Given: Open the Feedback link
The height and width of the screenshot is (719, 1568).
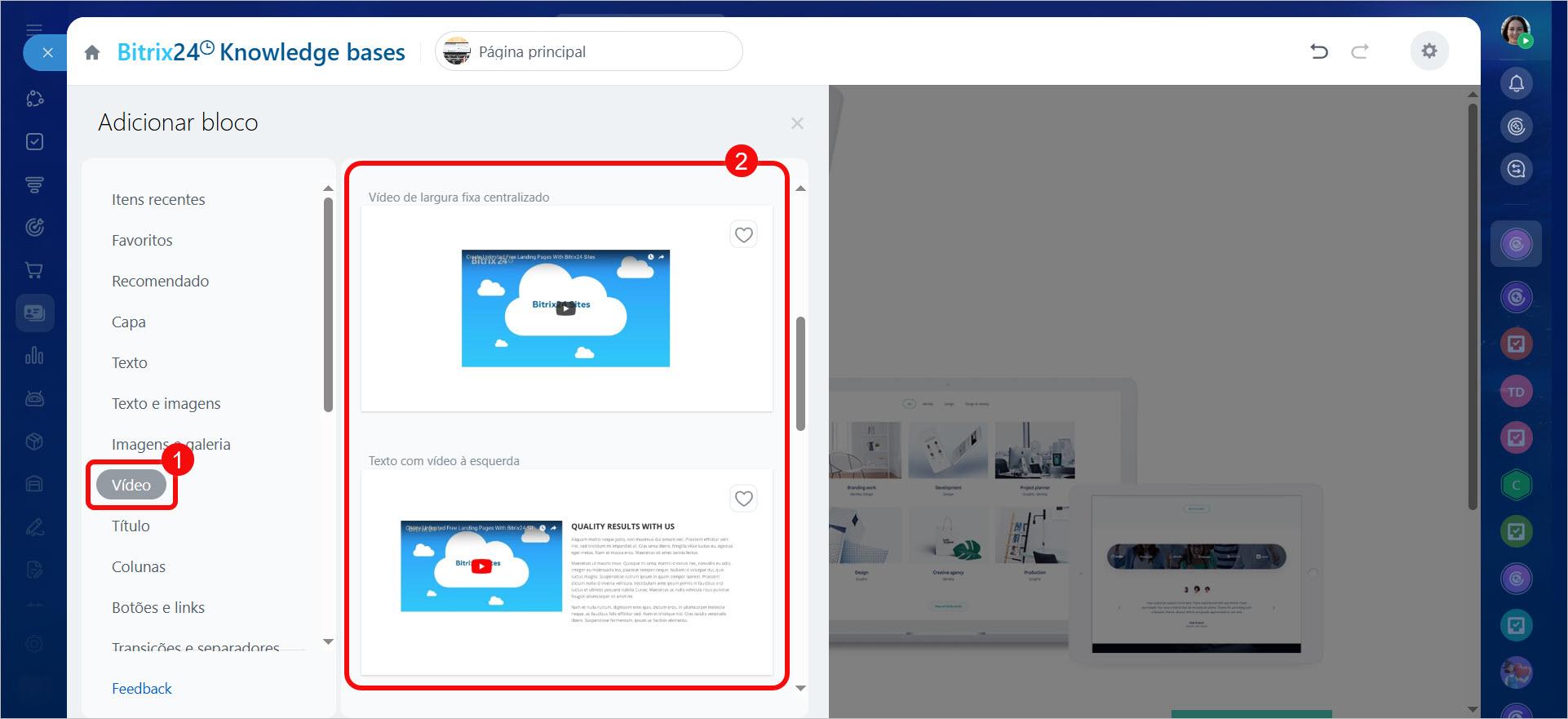Looking at the screenshot, I should [x=142, y=689].
